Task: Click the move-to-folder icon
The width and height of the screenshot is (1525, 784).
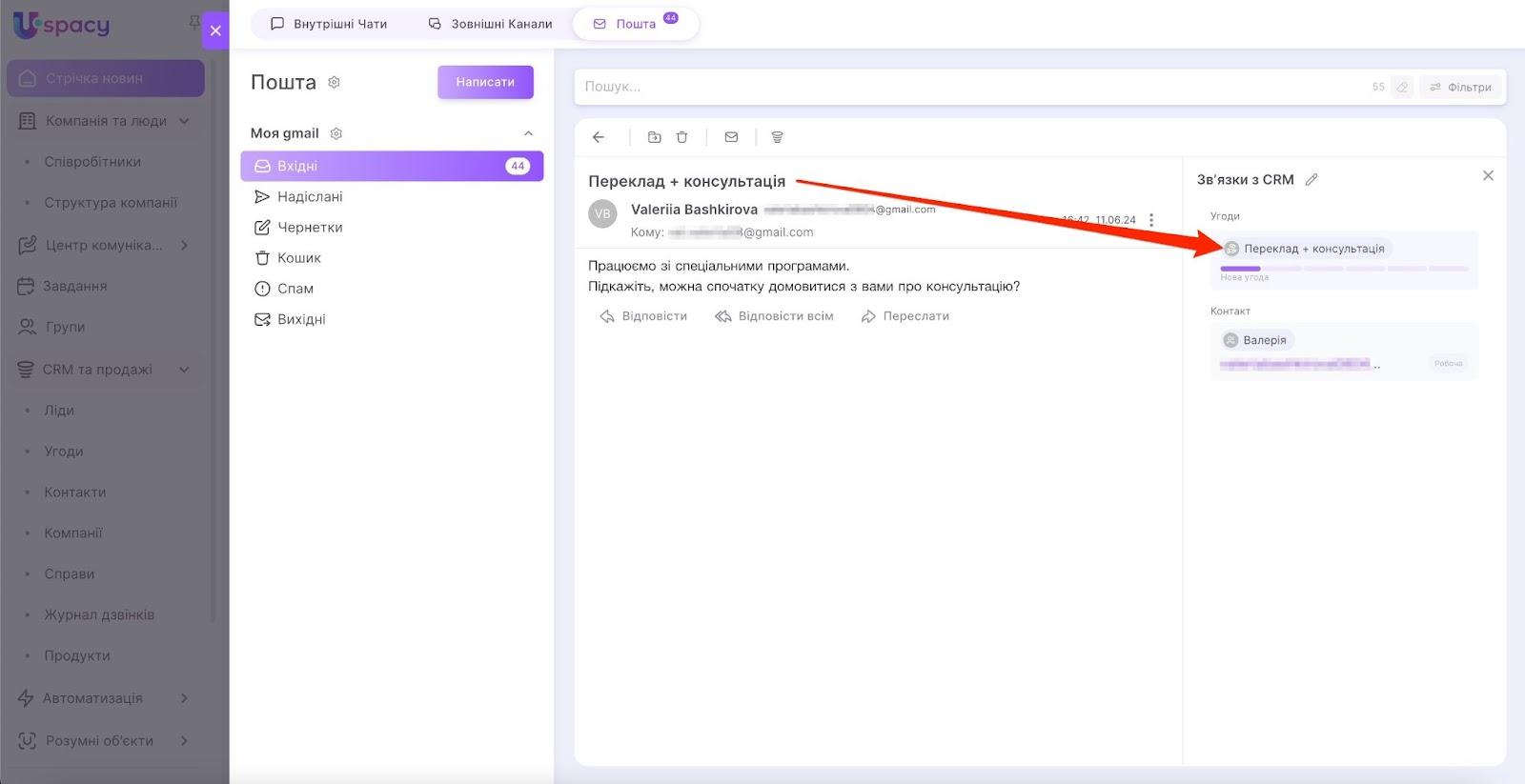Action: click(x=654, y=137)
